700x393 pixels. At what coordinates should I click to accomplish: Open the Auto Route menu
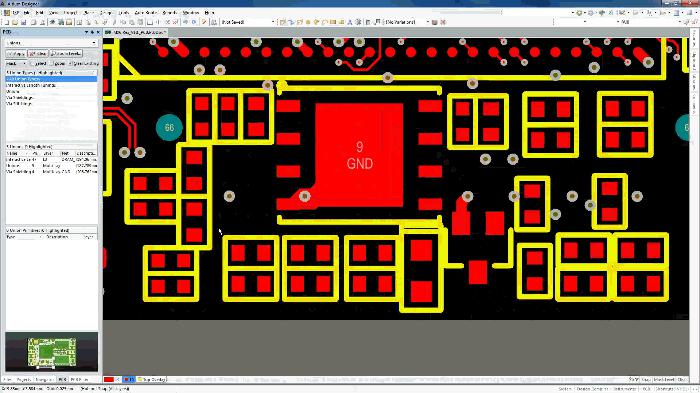146,13
